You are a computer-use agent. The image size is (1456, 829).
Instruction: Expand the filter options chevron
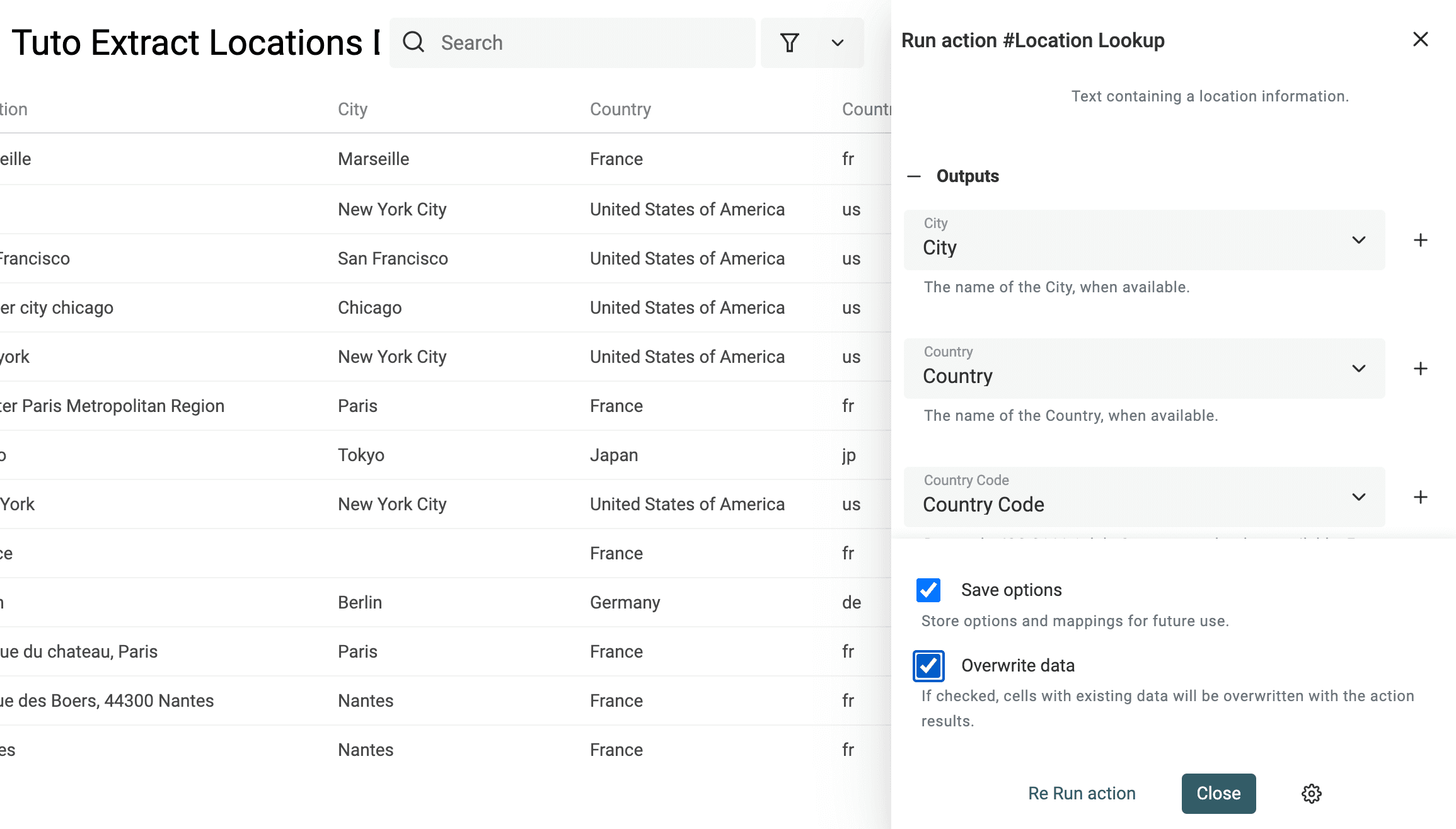pos(837,43)
